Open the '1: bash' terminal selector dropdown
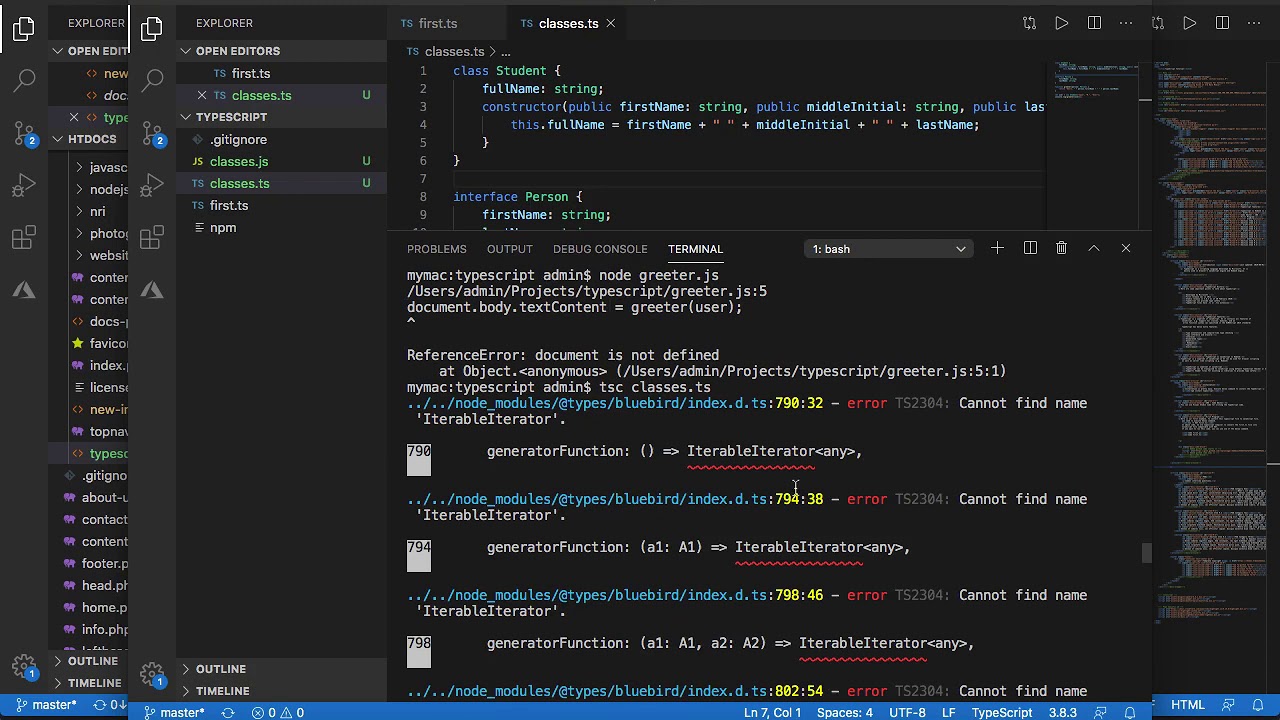The image size is (1280, 720). pyautogui.click(x=888, y=249)
